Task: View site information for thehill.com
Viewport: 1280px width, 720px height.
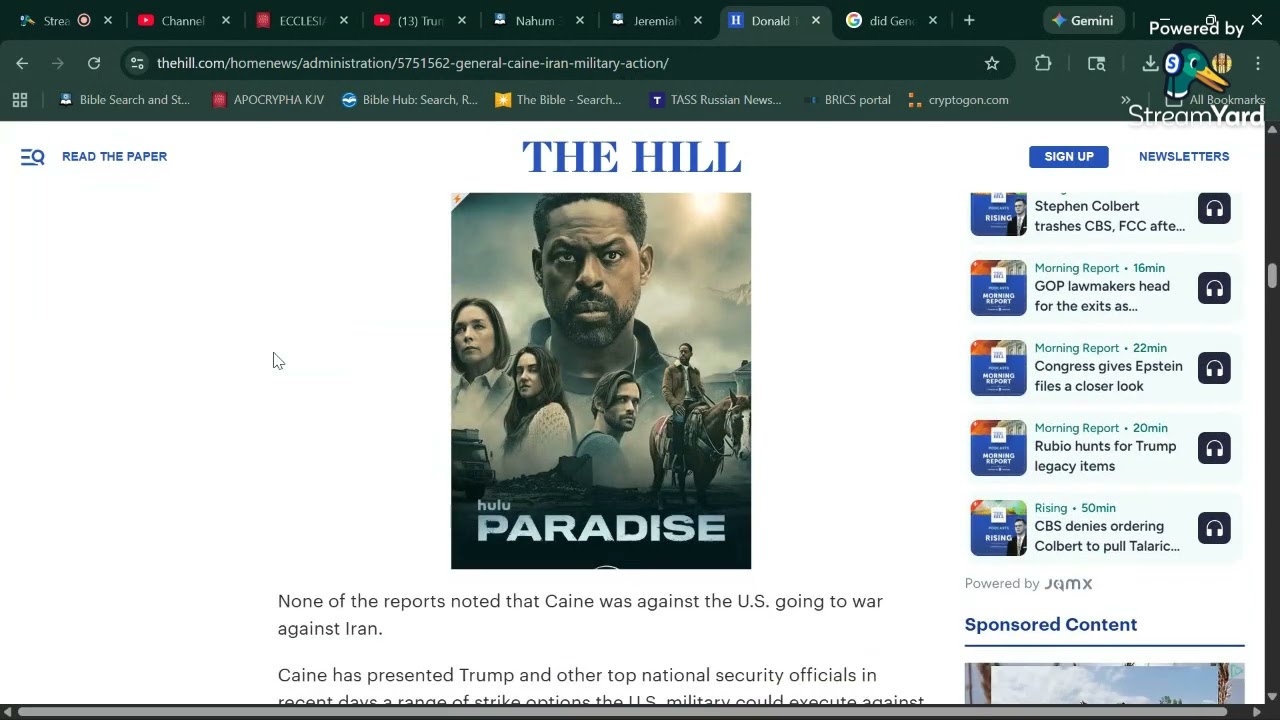Action: pyautogui.click(x=137, y=63)
